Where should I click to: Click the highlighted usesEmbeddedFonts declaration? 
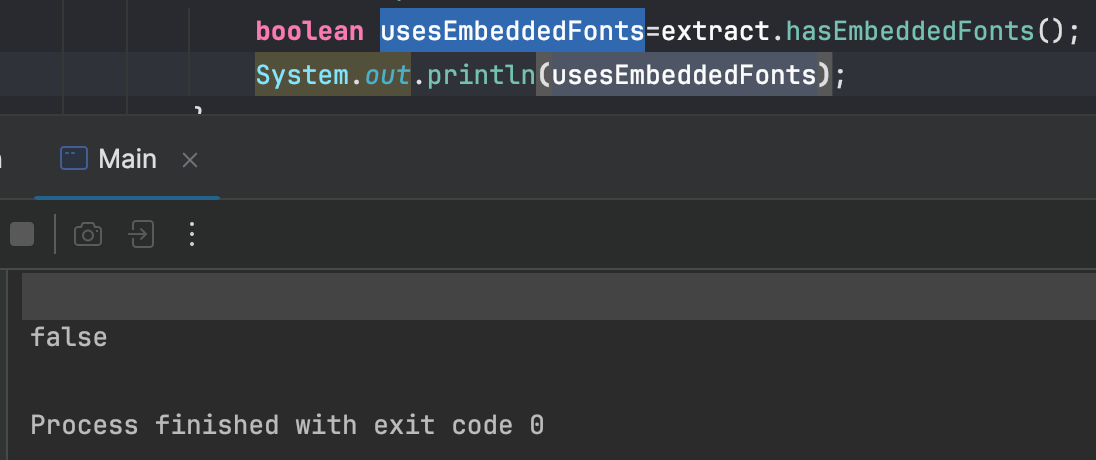click(x=512, y=31)
